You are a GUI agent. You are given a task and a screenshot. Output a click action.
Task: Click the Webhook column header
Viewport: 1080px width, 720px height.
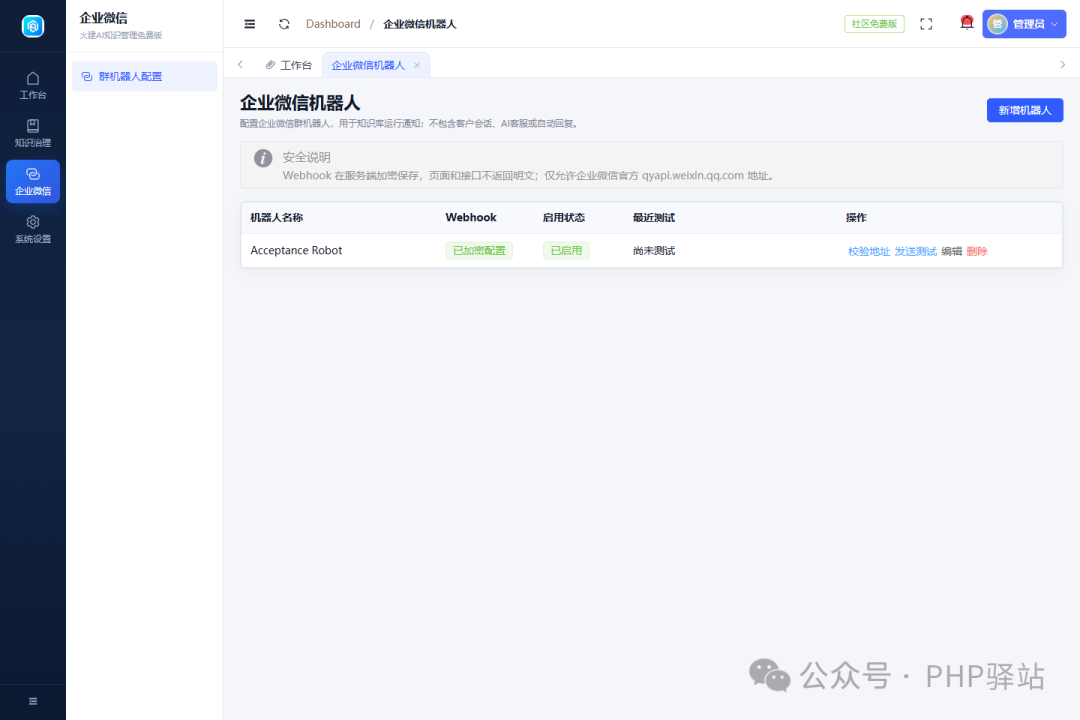[471, 218]
